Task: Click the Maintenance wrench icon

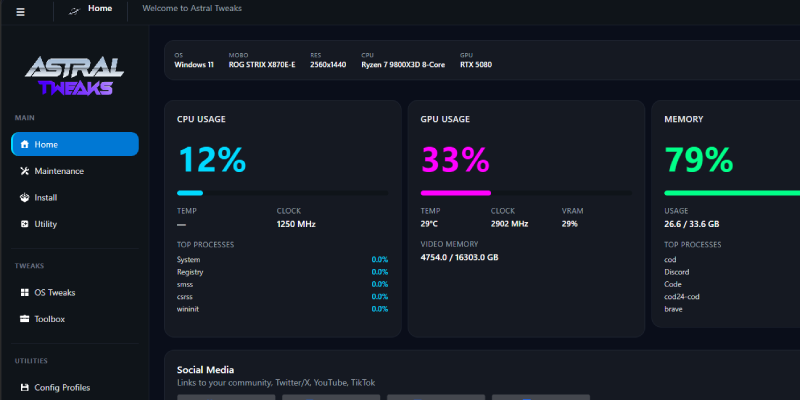Action: [x=25, y=171]
